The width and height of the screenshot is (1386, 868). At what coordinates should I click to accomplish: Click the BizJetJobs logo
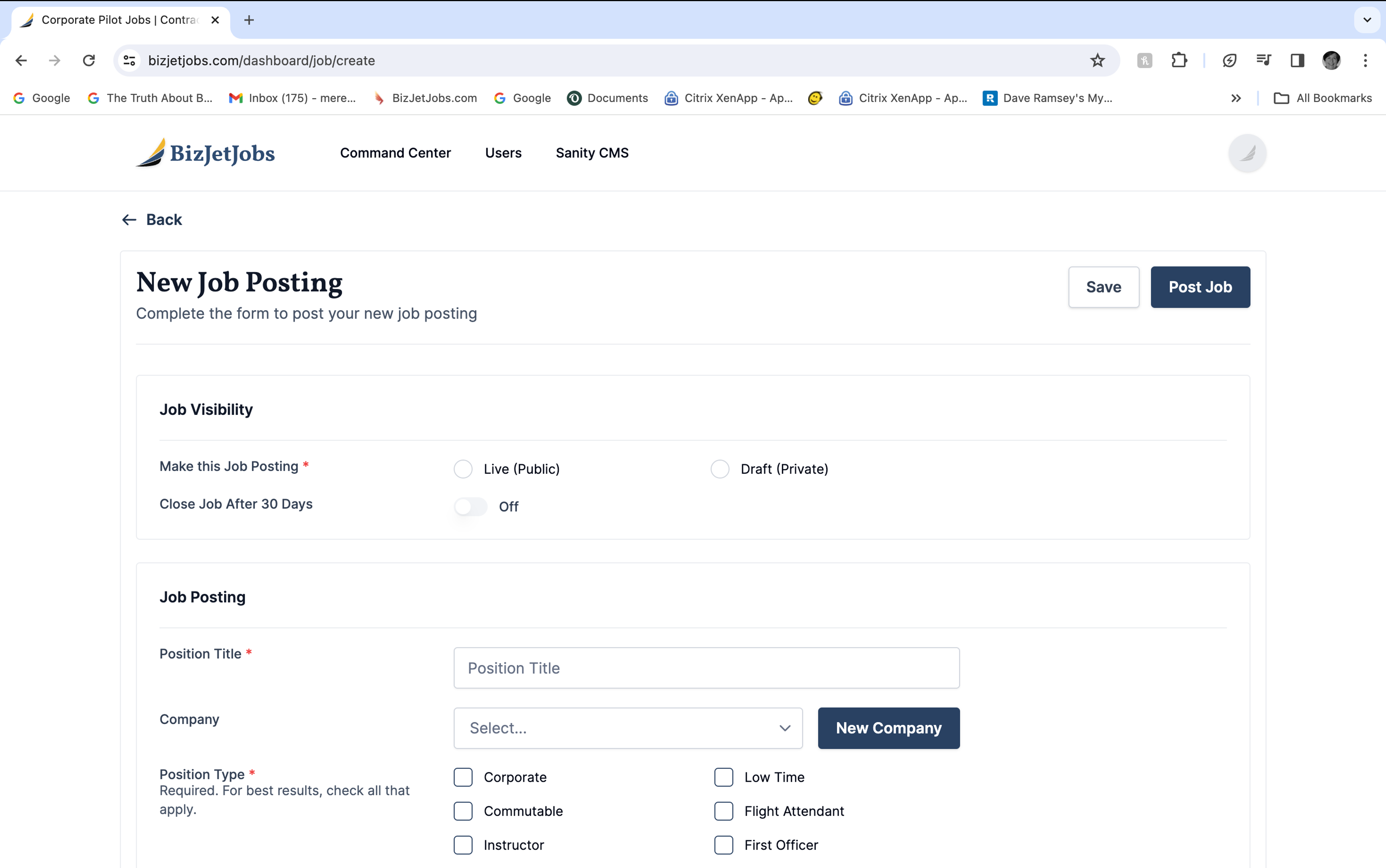coord(205,153)
